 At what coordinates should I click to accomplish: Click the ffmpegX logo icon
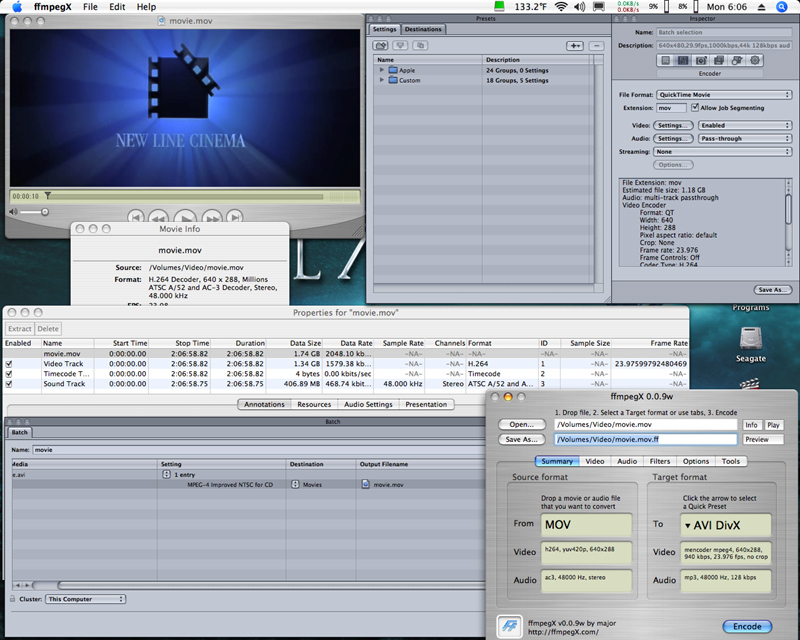(510, 626)
